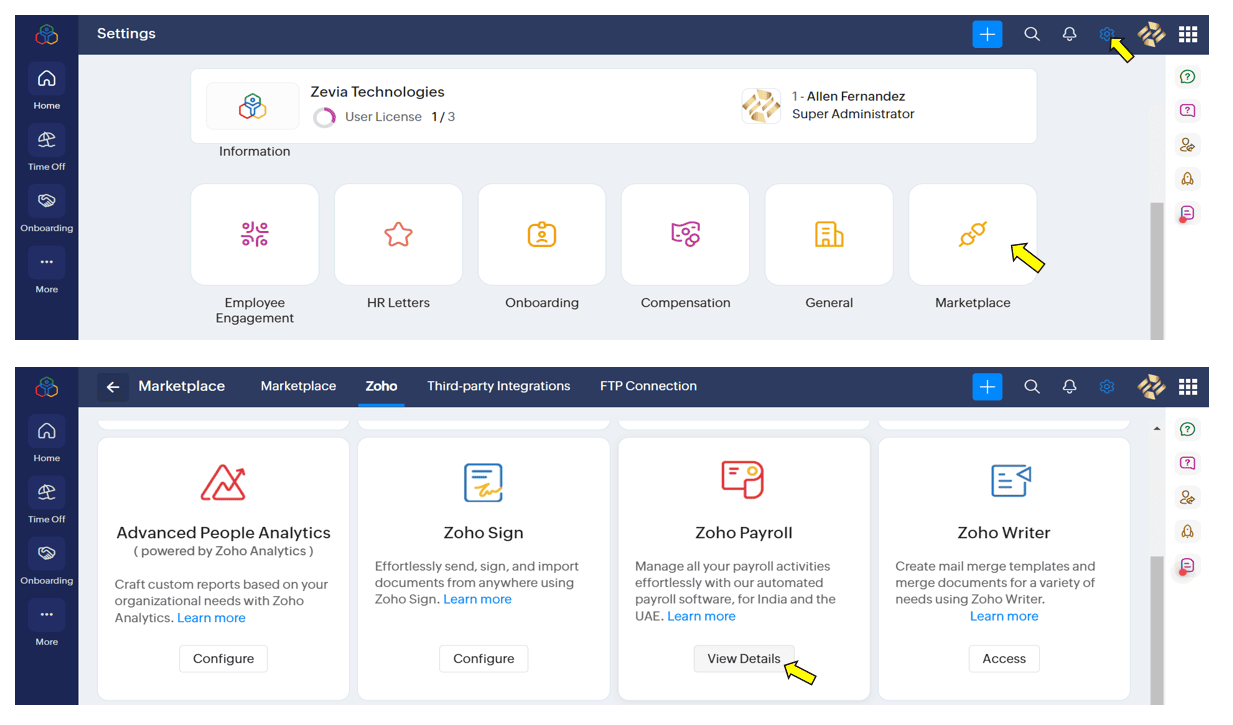Click the pink question icon beside Marketplace screen
Image resolution: width=1233 pixels, height=725 pixels.
[1187, 463]
